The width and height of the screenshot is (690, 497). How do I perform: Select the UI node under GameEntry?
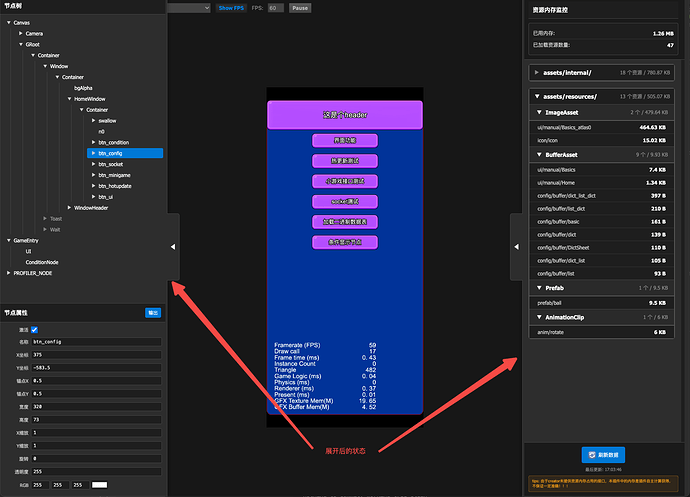tap(28, 251)
